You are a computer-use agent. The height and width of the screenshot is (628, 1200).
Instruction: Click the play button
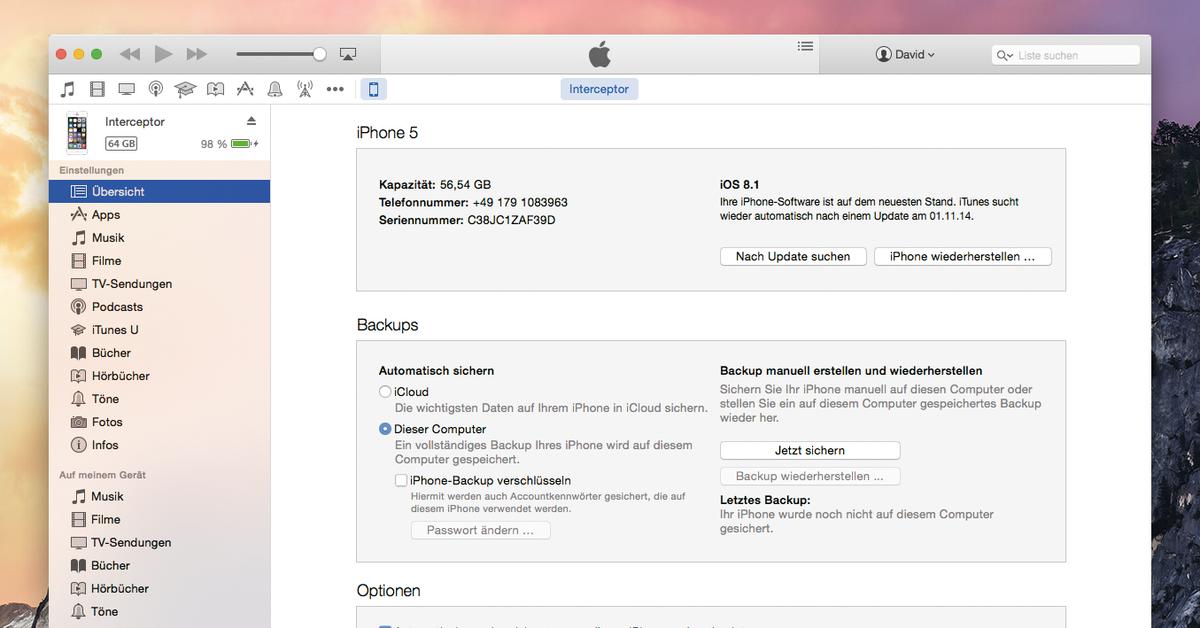(x=164, y=54)
